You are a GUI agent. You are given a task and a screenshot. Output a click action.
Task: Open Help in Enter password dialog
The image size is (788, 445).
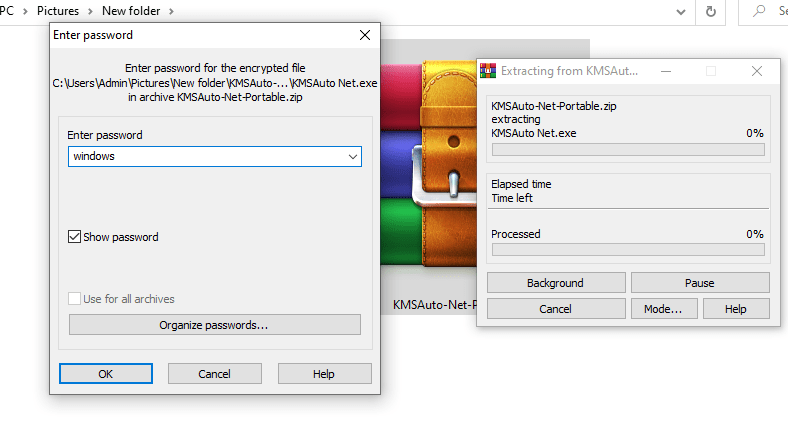pos(324,374)
